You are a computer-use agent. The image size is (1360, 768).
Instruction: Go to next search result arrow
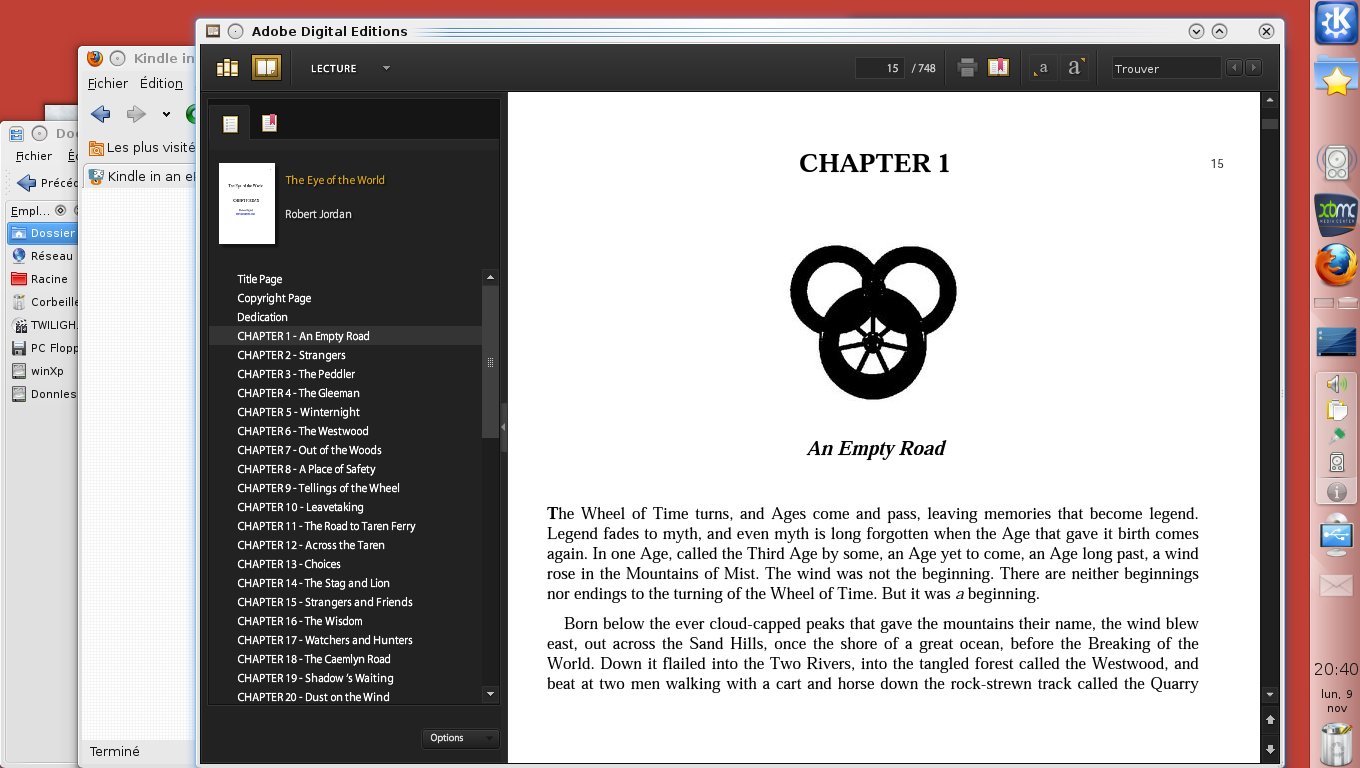tap(1253, 68)
